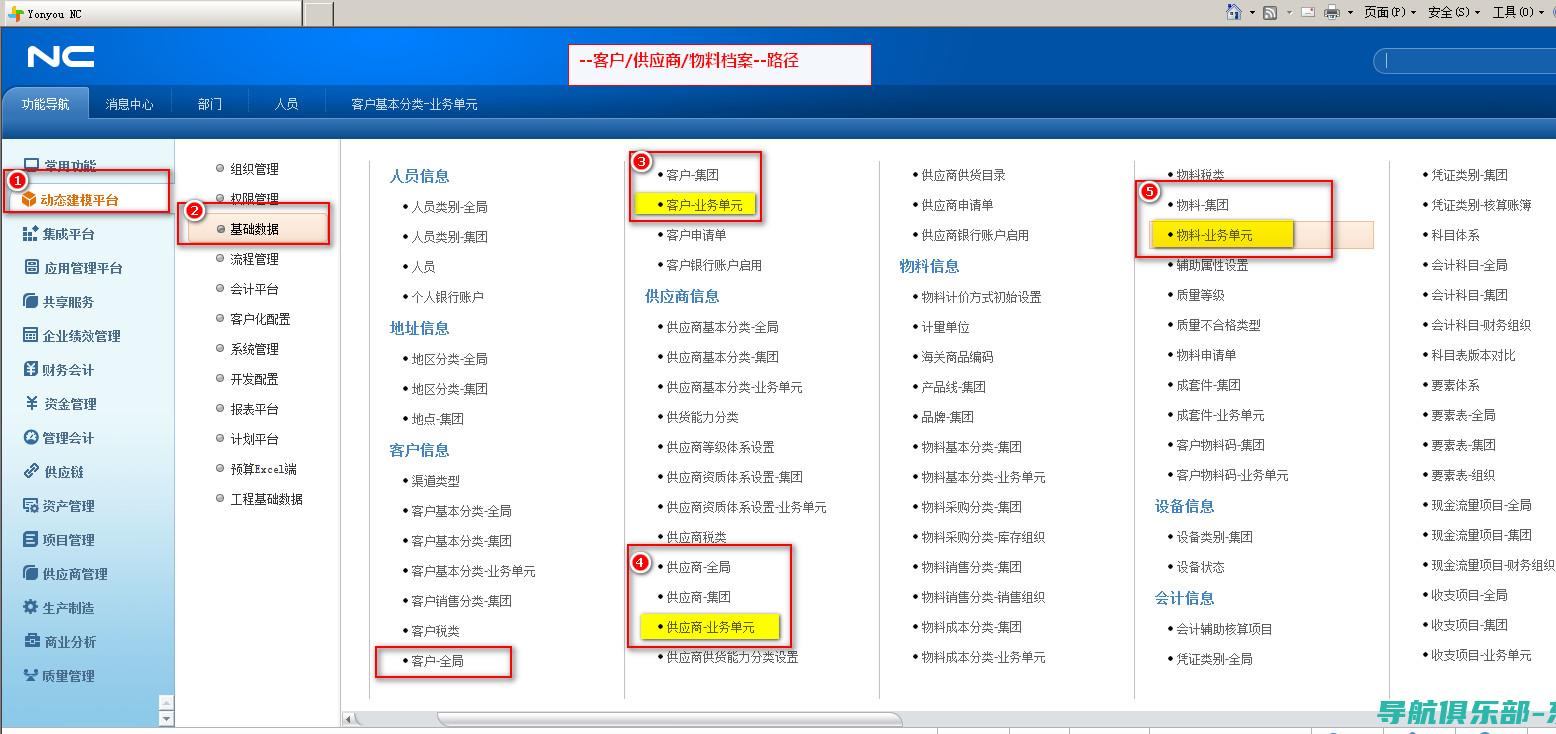The image size is (1556, 734).
Task: Open the 客户-业务单元 link
Action: pyautogui.click(x=704, y=205)
